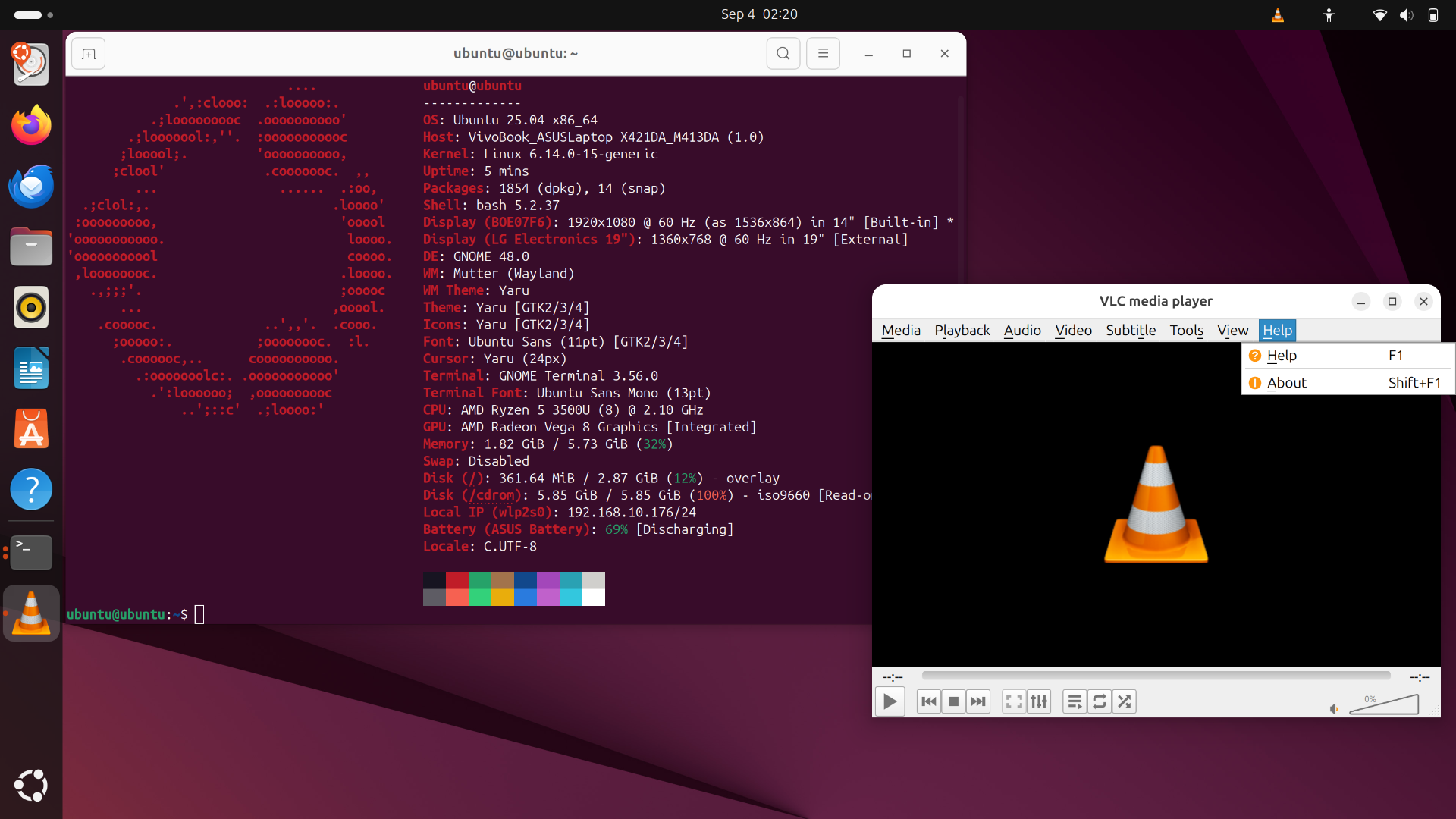Image resolution: width=1456 pixels, height=819 pixels.
Task: Open the Terminal hamburger menu
Action: [x=823, y=54]
